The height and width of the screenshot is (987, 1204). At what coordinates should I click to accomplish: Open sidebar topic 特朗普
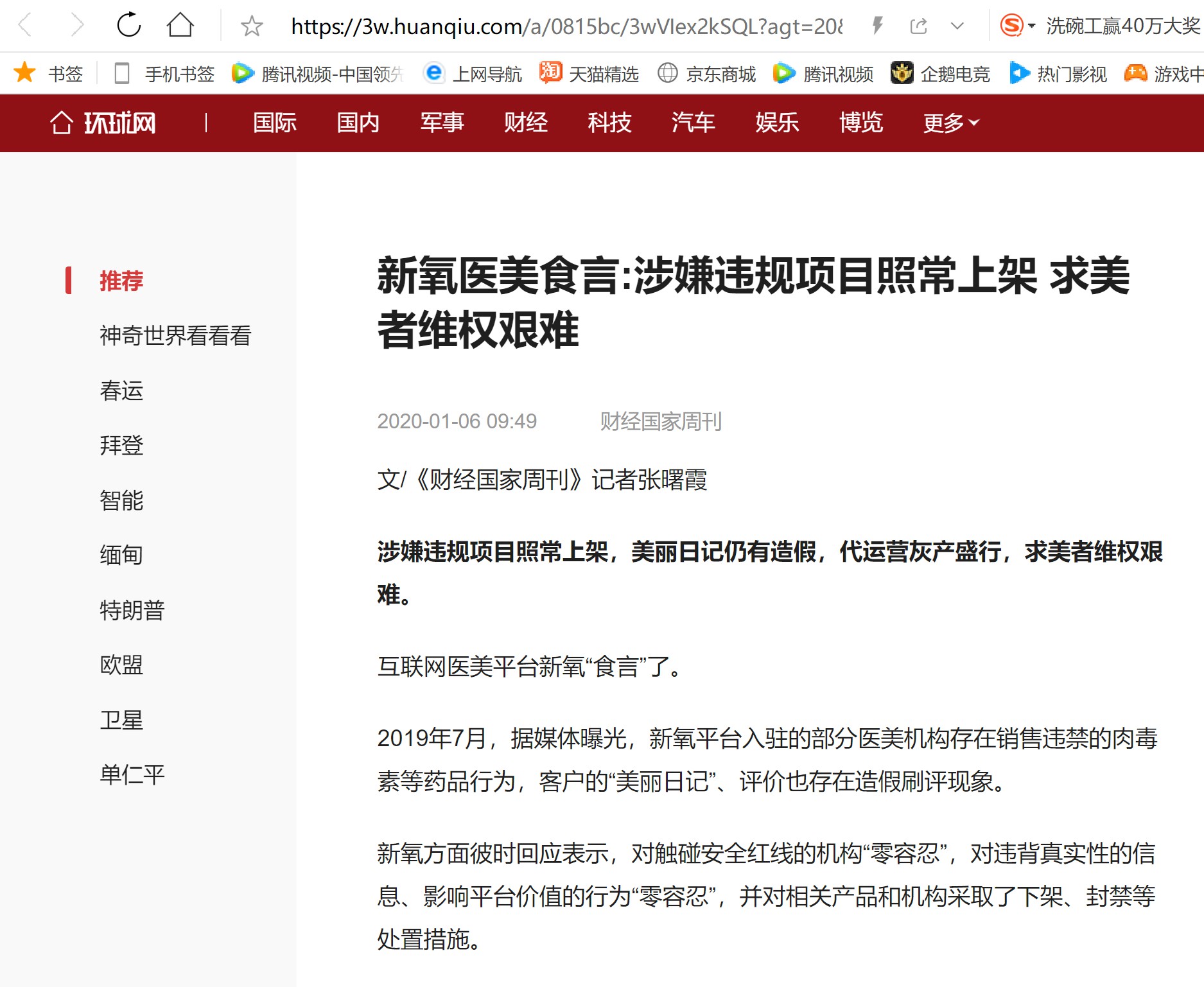(132, 610)
